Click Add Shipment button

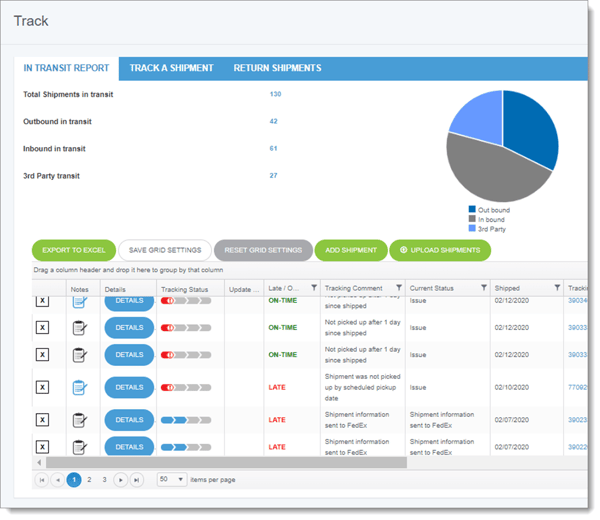click(351, 250)
